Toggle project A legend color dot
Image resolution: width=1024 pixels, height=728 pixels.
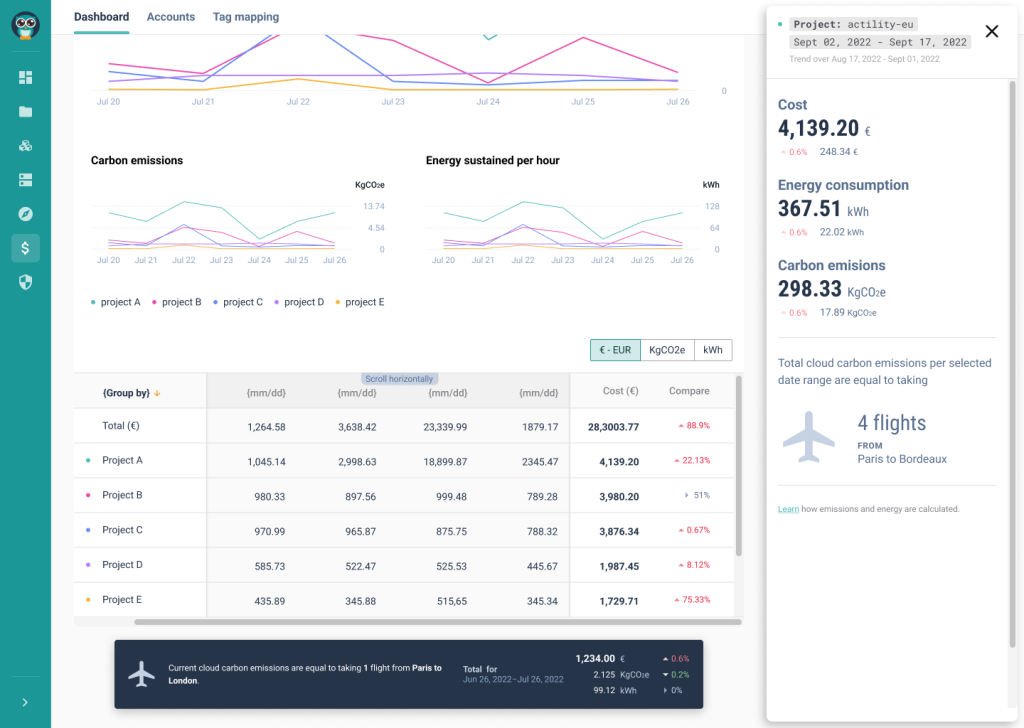(x=93, y=302)
